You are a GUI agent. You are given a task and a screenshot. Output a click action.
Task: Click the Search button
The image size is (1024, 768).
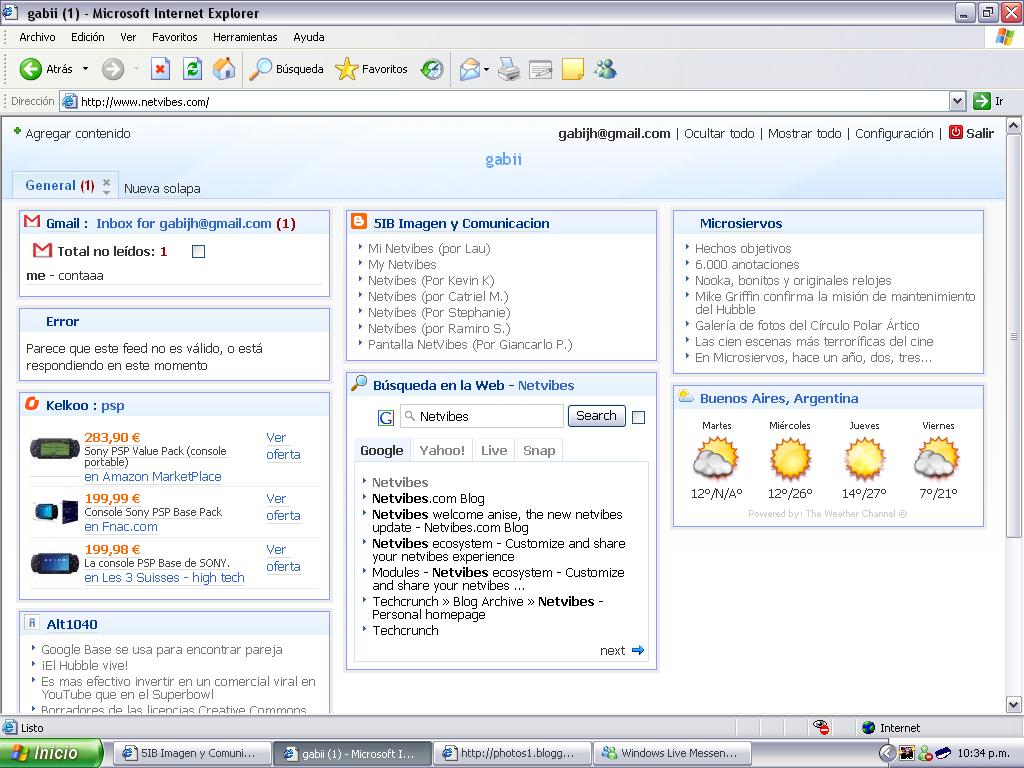(x=596, y=416)
